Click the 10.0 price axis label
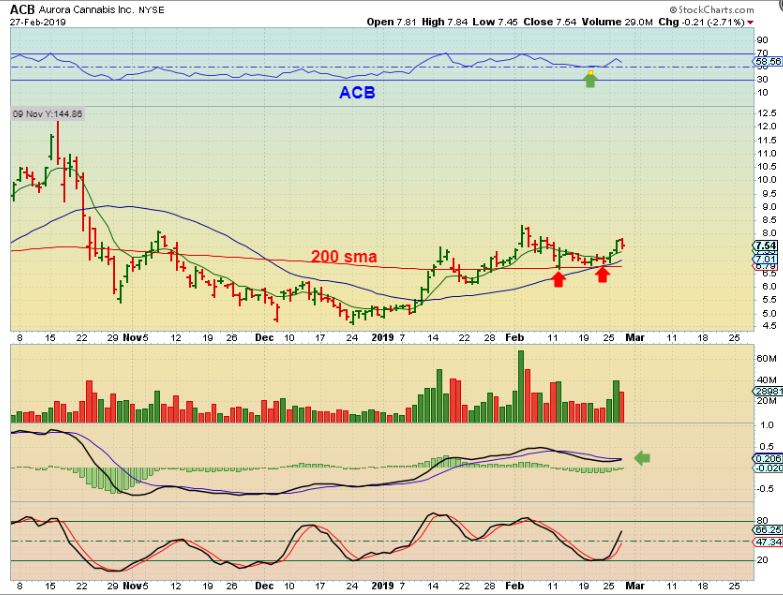783x595 pixels. (x=767, y=180)
